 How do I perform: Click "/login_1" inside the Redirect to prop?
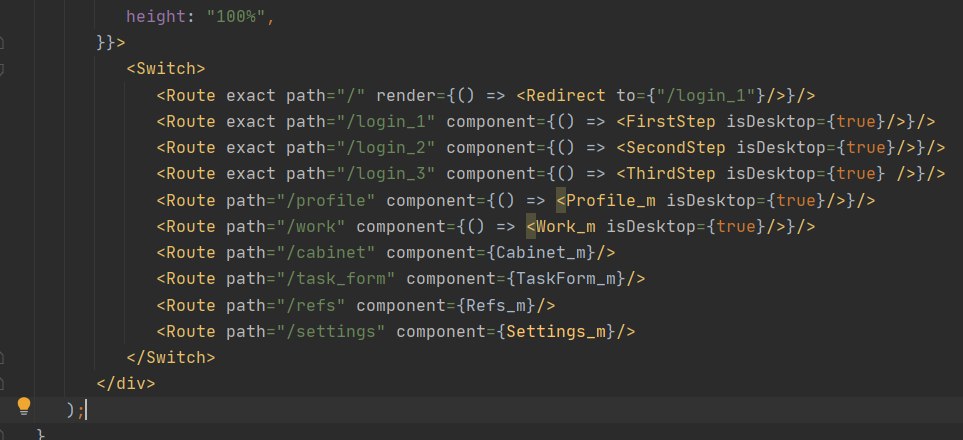click(x=706, y=95)
